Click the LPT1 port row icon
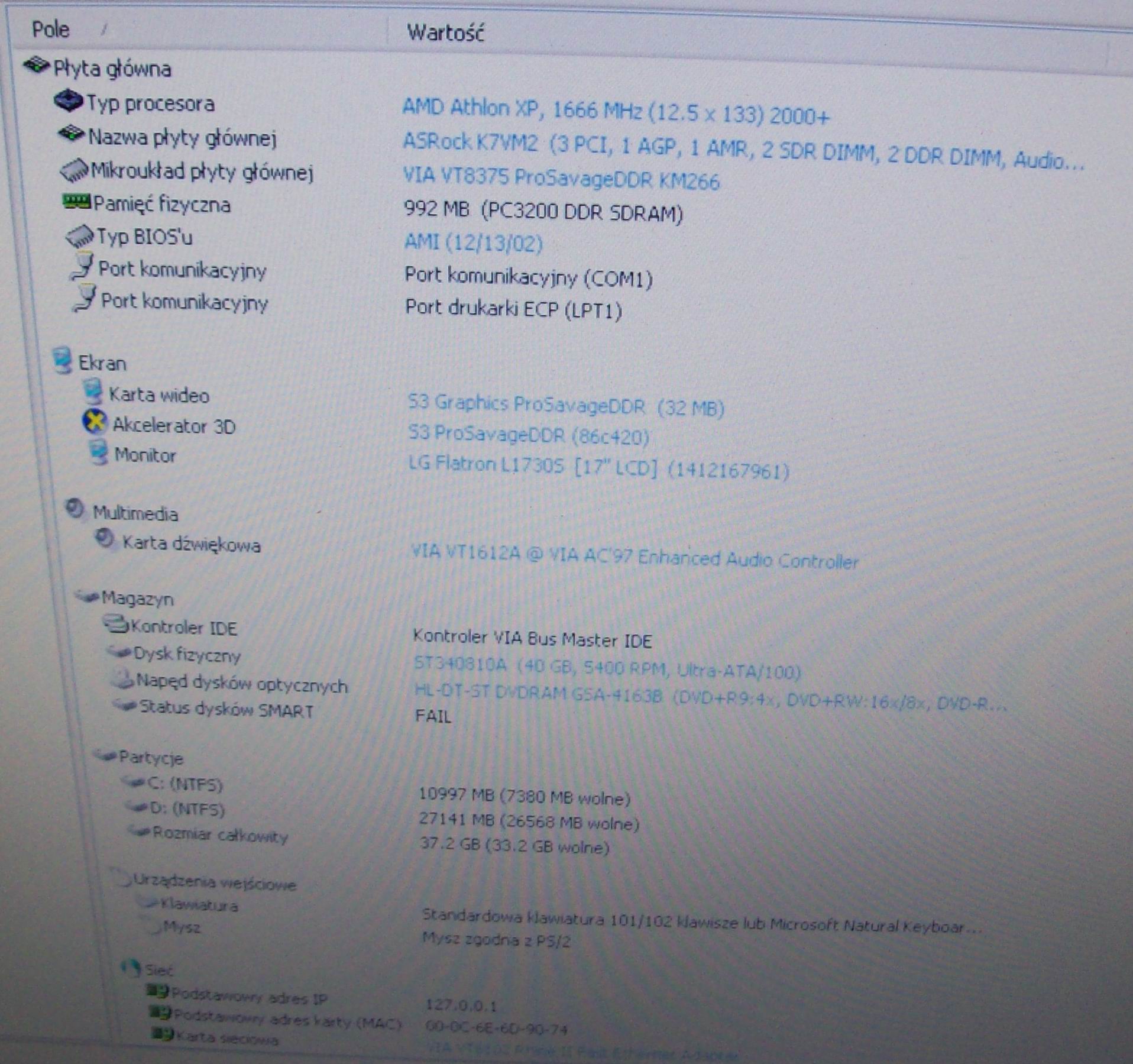Viewport: 1133px width, 1064px height. [x=84, y=298]
